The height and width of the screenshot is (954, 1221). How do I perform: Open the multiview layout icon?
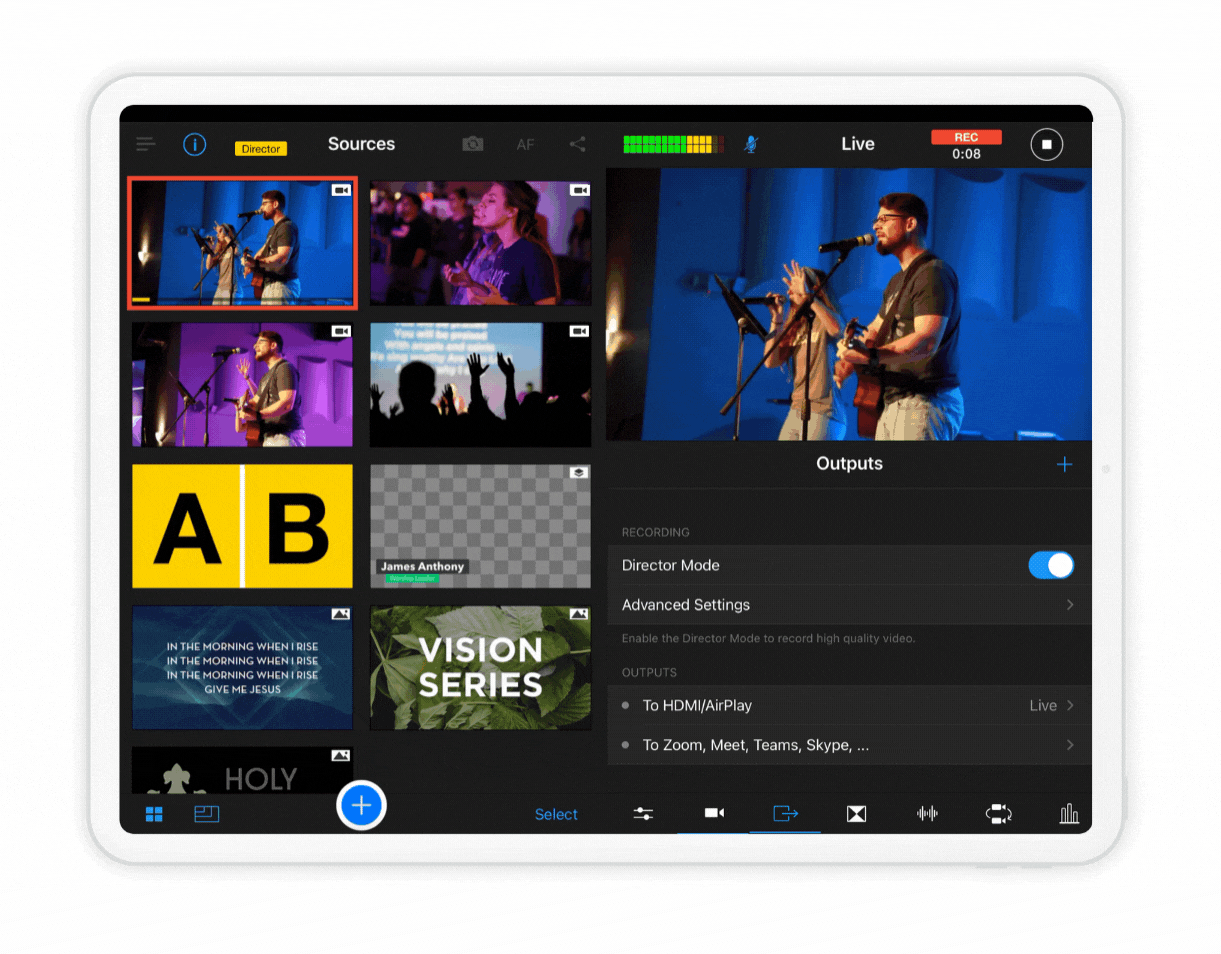point(207,814)
